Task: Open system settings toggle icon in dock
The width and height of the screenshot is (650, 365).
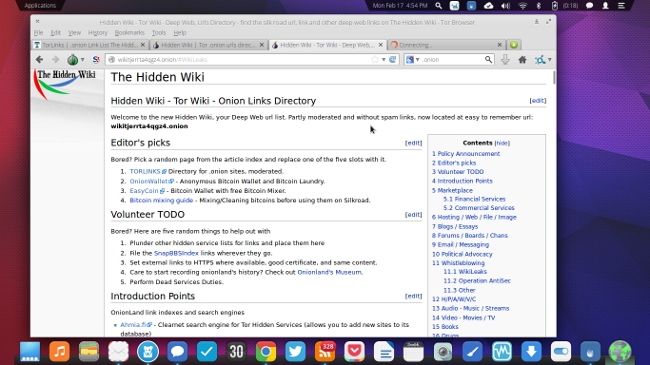Action: 561,352
